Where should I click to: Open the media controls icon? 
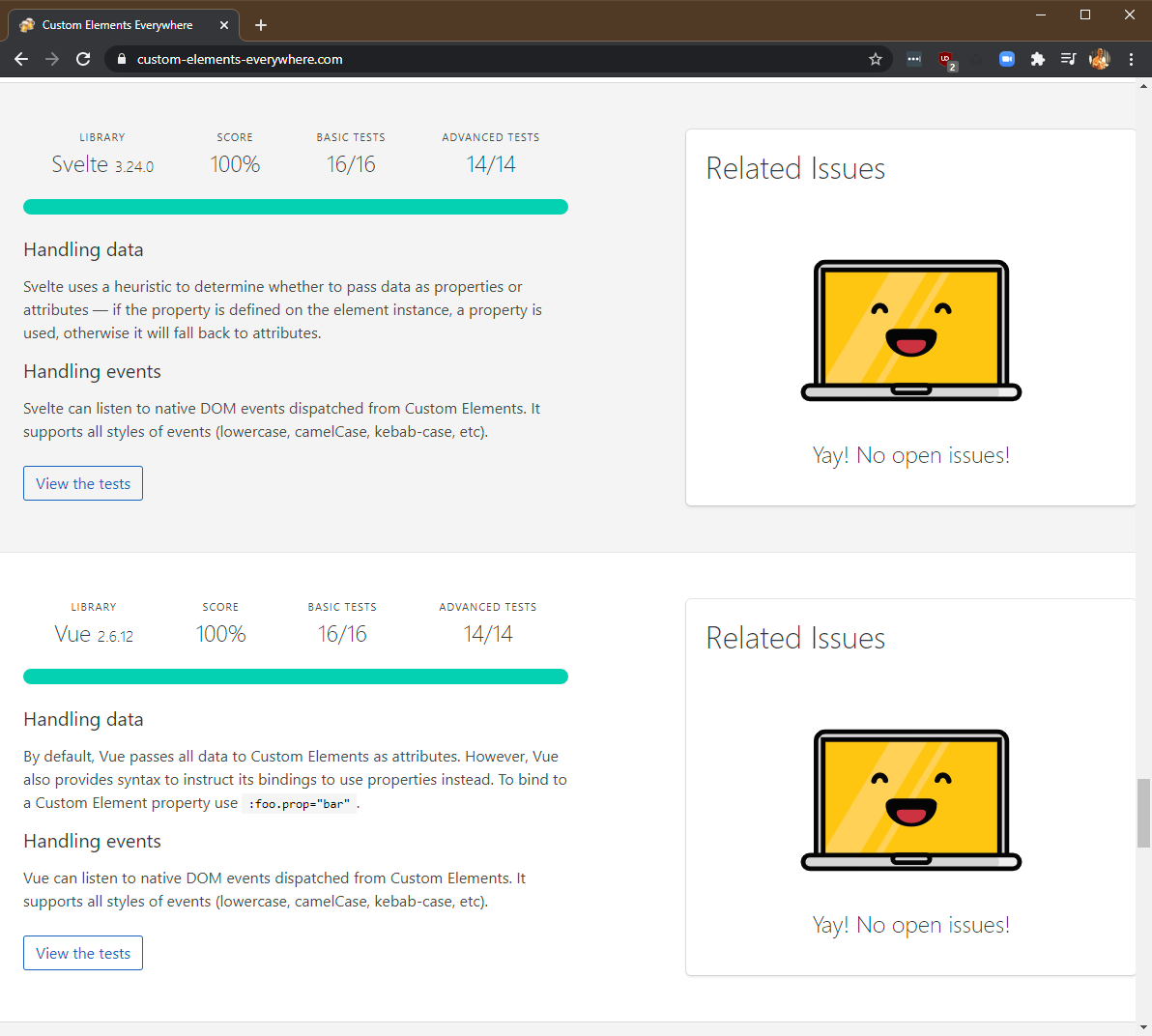click(1068, 60)
